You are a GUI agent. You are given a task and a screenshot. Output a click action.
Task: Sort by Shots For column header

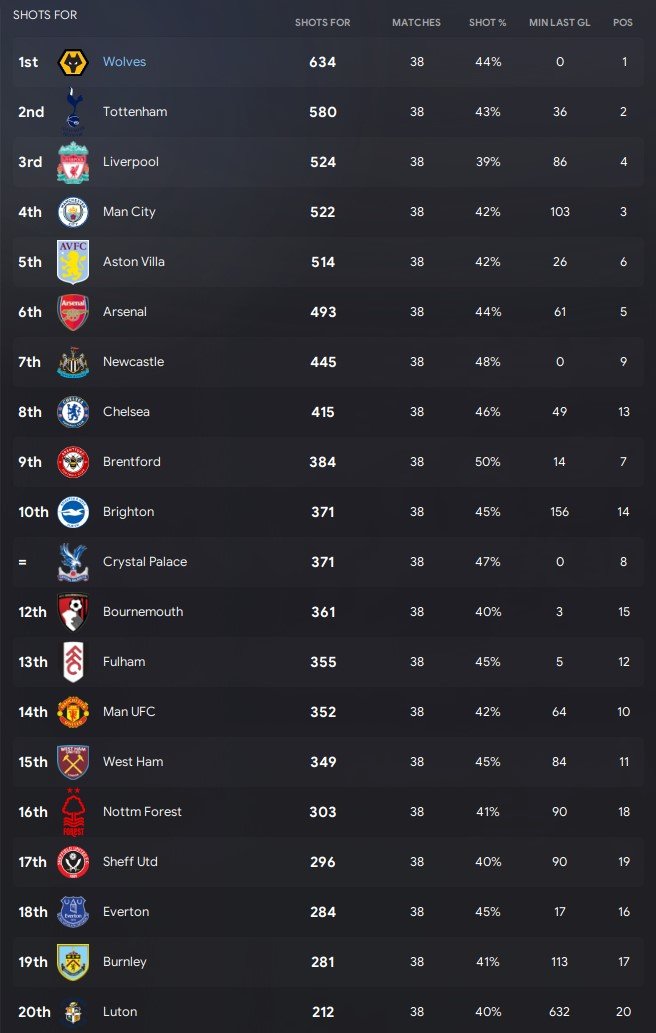[322, 23]
